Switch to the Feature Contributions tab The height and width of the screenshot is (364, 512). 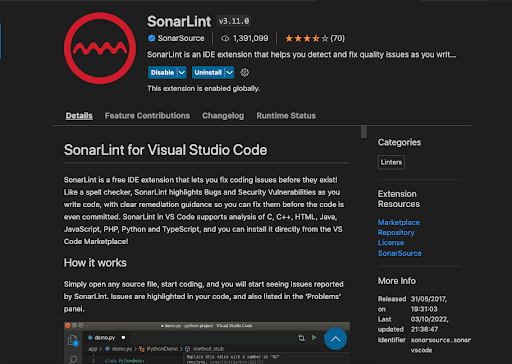coord(147,116)
